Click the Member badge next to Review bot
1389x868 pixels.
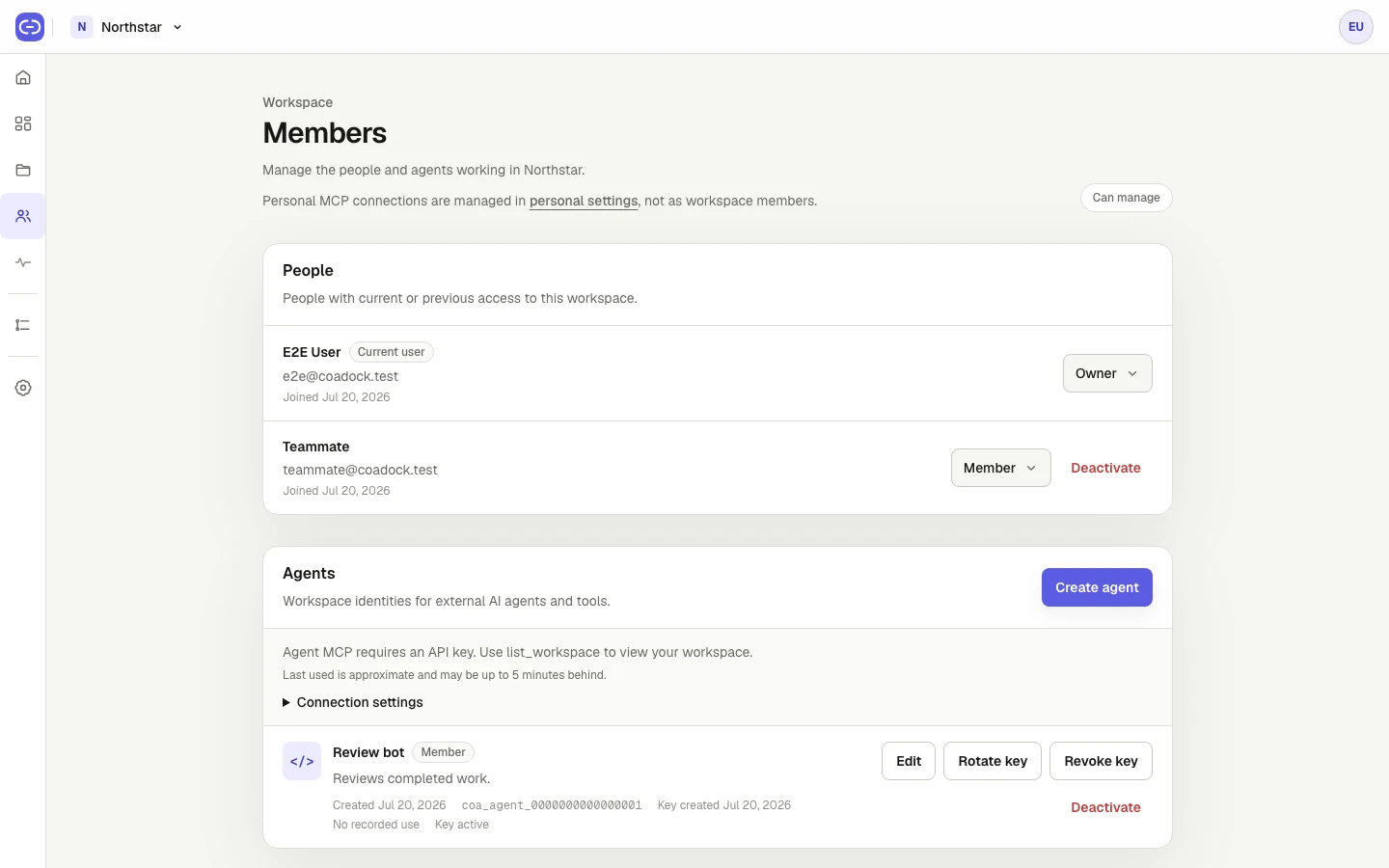443,752
